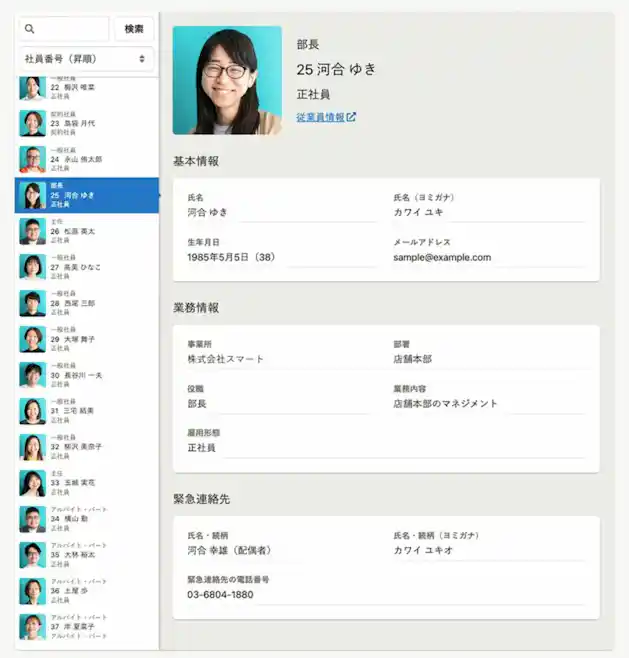Click the 河合 幸雄（配偶者）contact name

coord(230,550)
